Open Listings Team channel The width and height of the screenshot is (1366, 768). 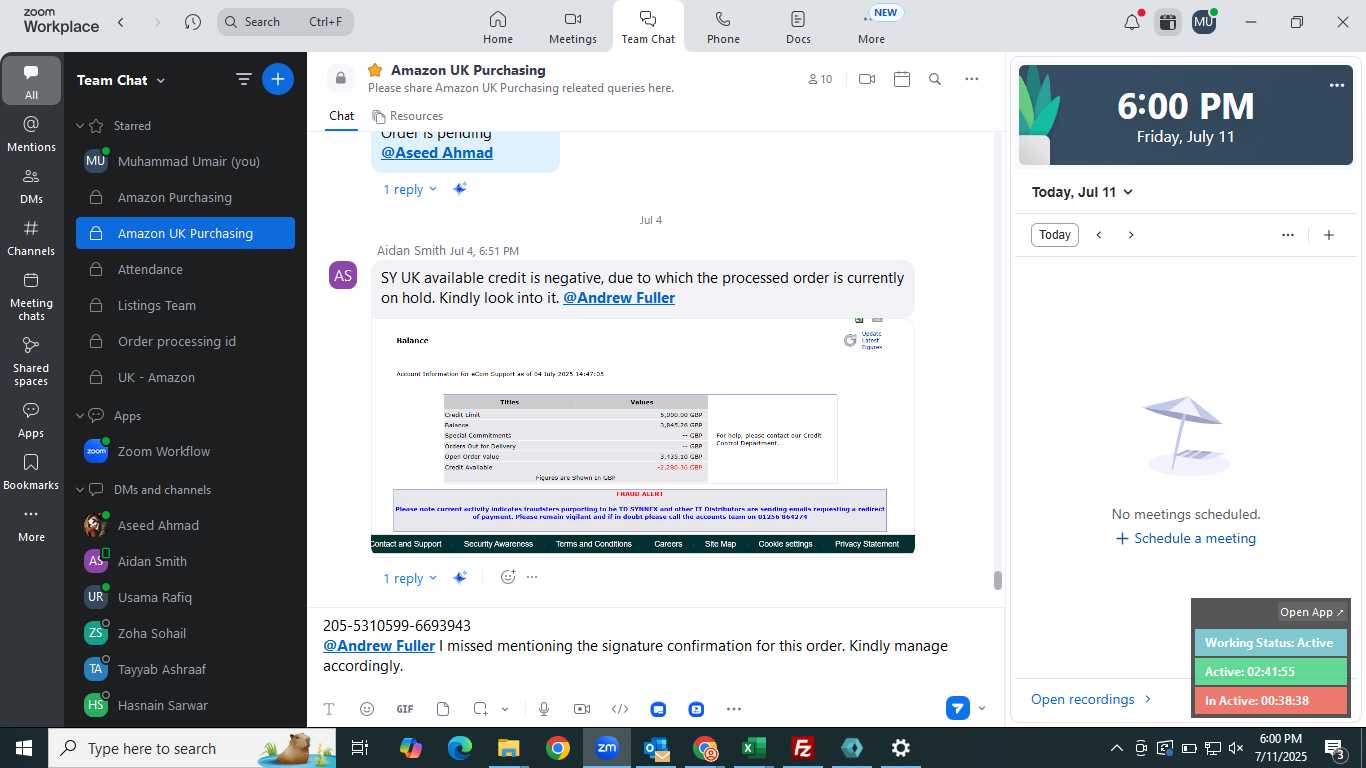coord(185,305)
